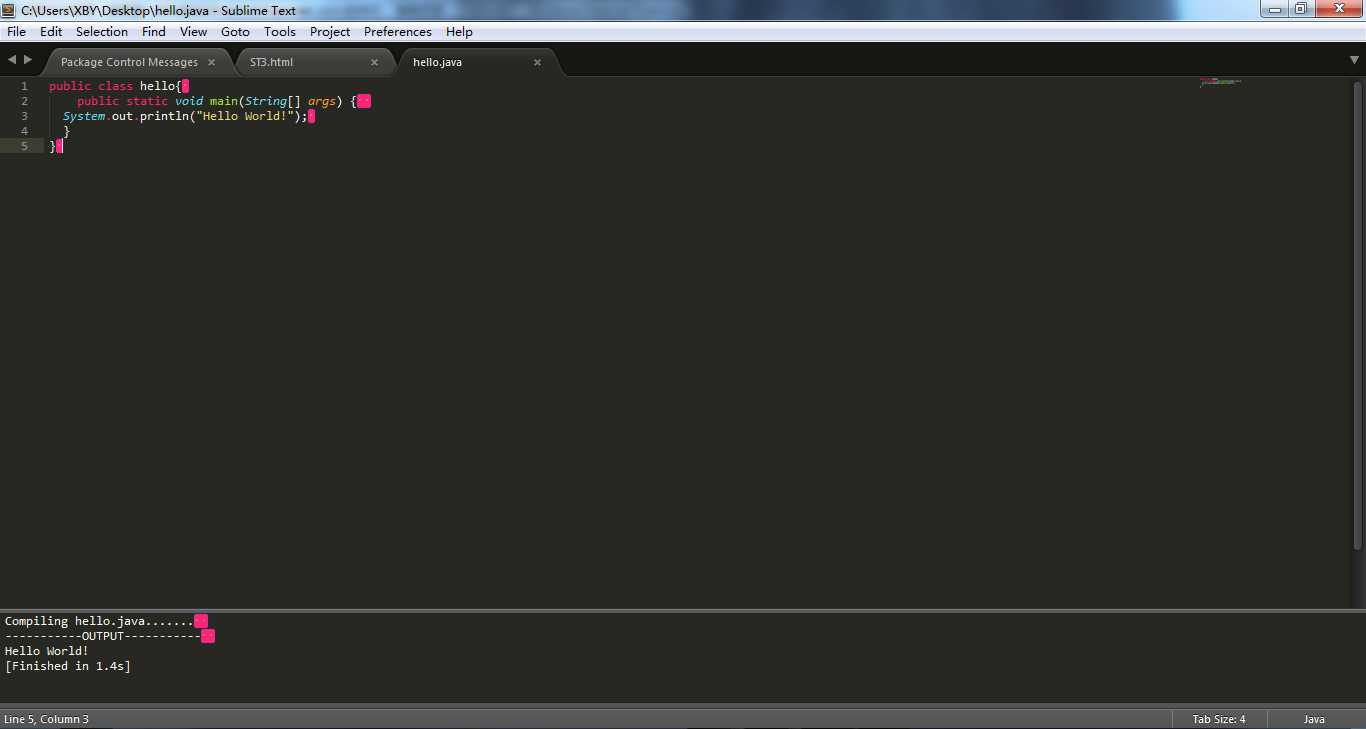This screenshot has width=1366, height=729.
Task: Click line number 1 in gutter
Action: coord(24,86)
